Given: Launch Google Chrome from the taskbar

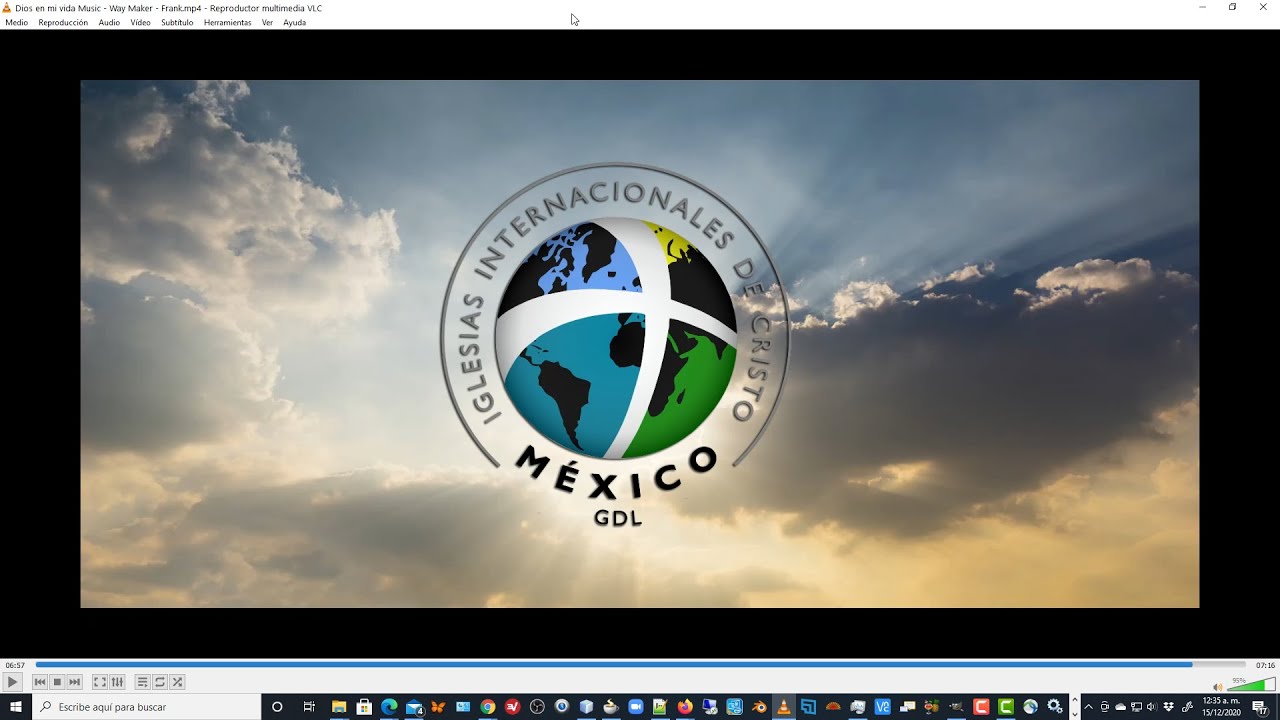Looking at the screenshot, I should point(487,707).
